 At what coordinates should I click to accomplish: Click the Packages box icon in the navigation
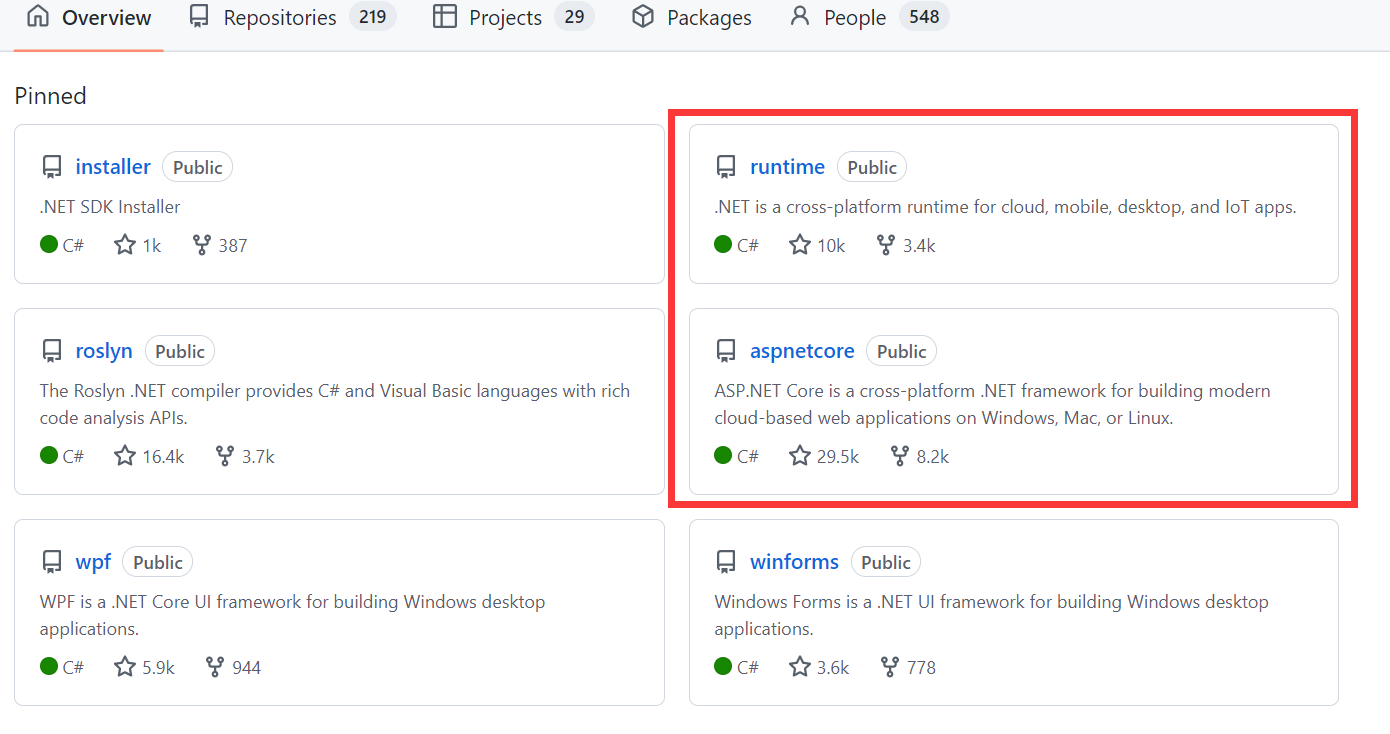tap(642, 16)
